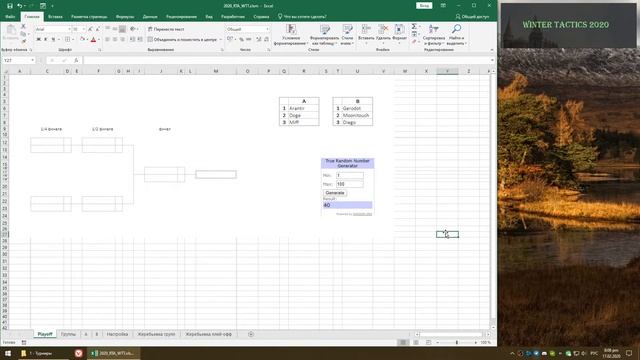
Task: Toggle Wrap Text (Перенести текст)
Action: tap(166, 29)
